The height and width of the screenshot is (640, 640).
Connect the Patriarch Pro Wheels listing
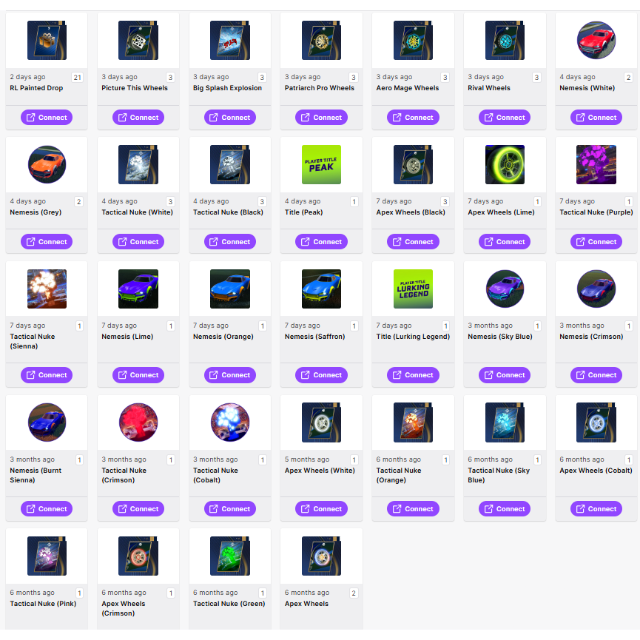(x=321, y=117)
